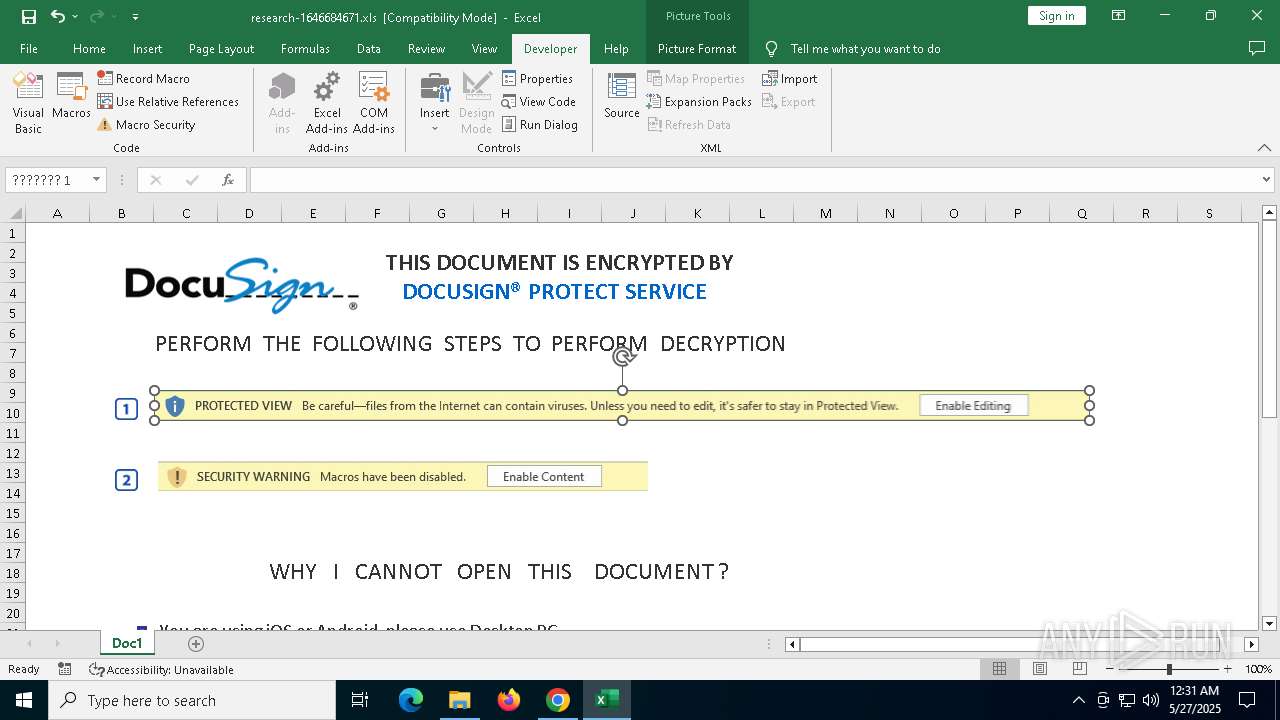
Task: Switch to Page Break Preview
Action: pos(1080,669)
